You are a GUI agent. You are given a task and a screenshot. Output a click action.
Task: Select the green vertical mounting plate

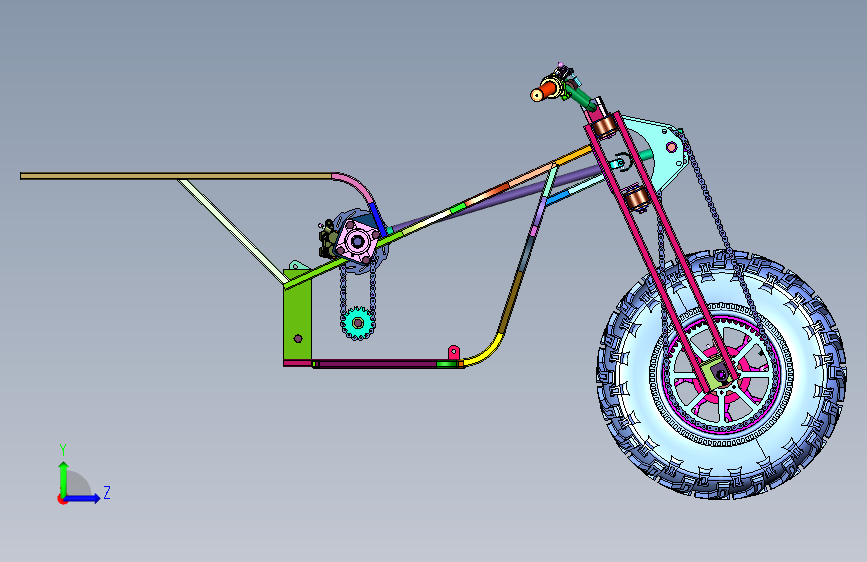(297, 317)
